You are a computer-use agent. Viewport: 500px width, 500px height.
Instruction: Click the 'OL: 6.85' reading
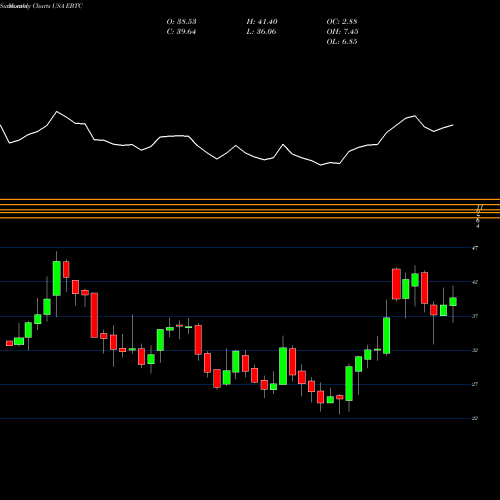click(342, 42)
